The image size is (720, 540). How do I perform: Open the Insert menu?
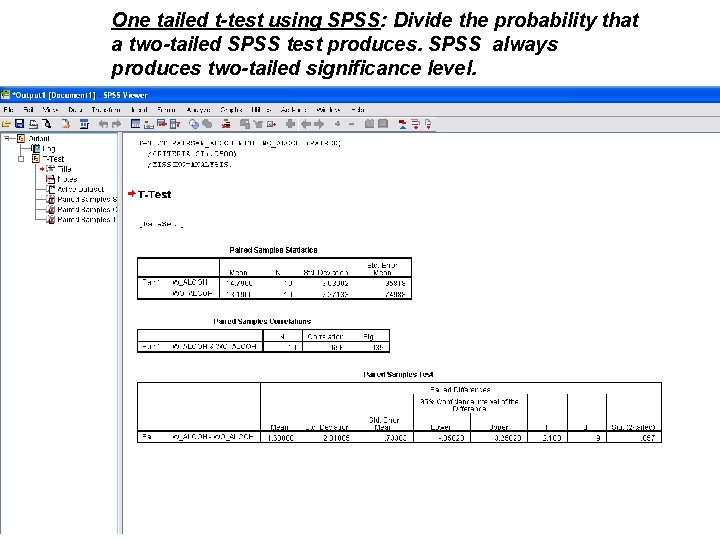(139, 110)
